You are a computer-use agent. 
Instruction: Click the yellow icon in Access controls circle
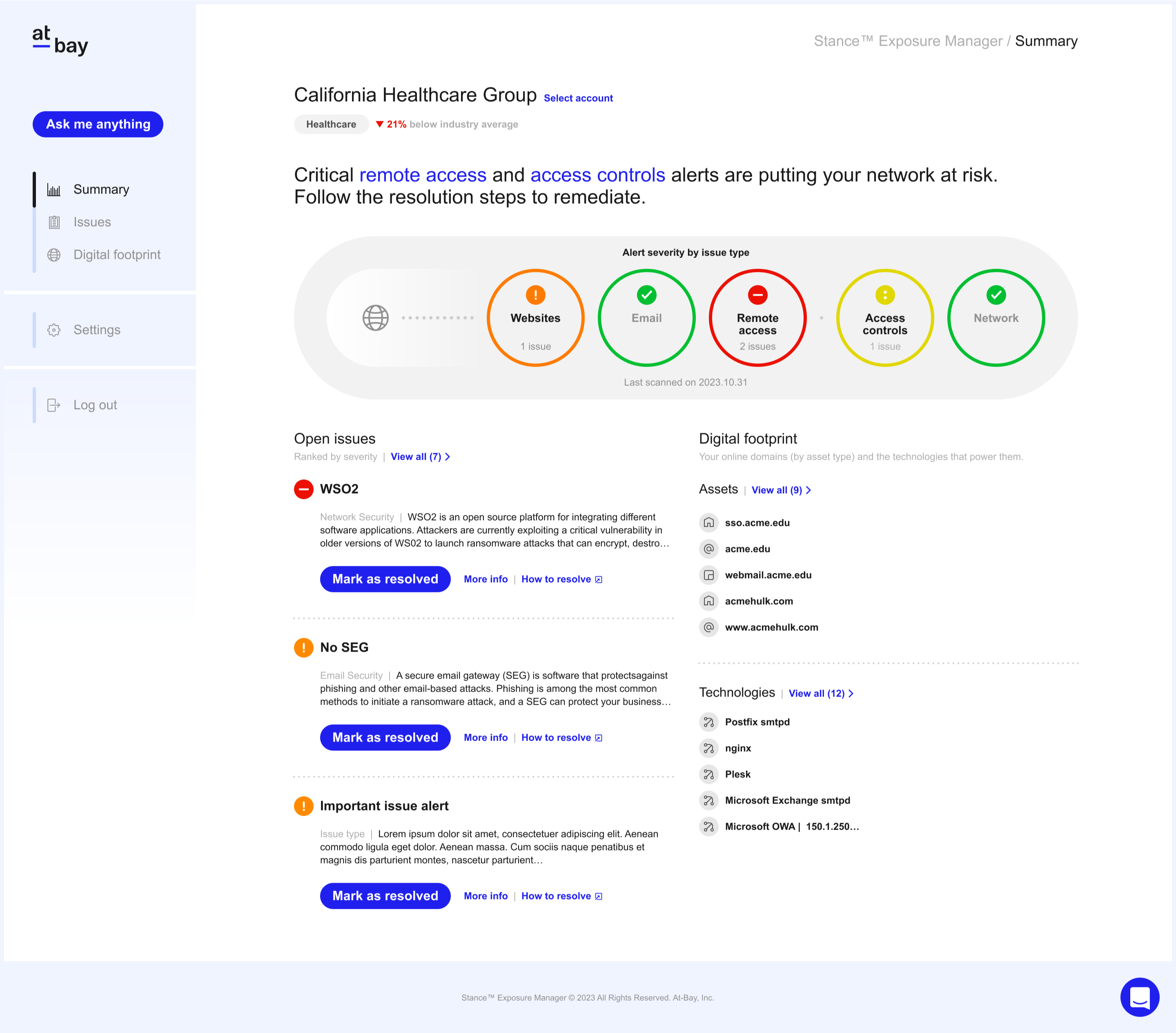pos(885,295)
